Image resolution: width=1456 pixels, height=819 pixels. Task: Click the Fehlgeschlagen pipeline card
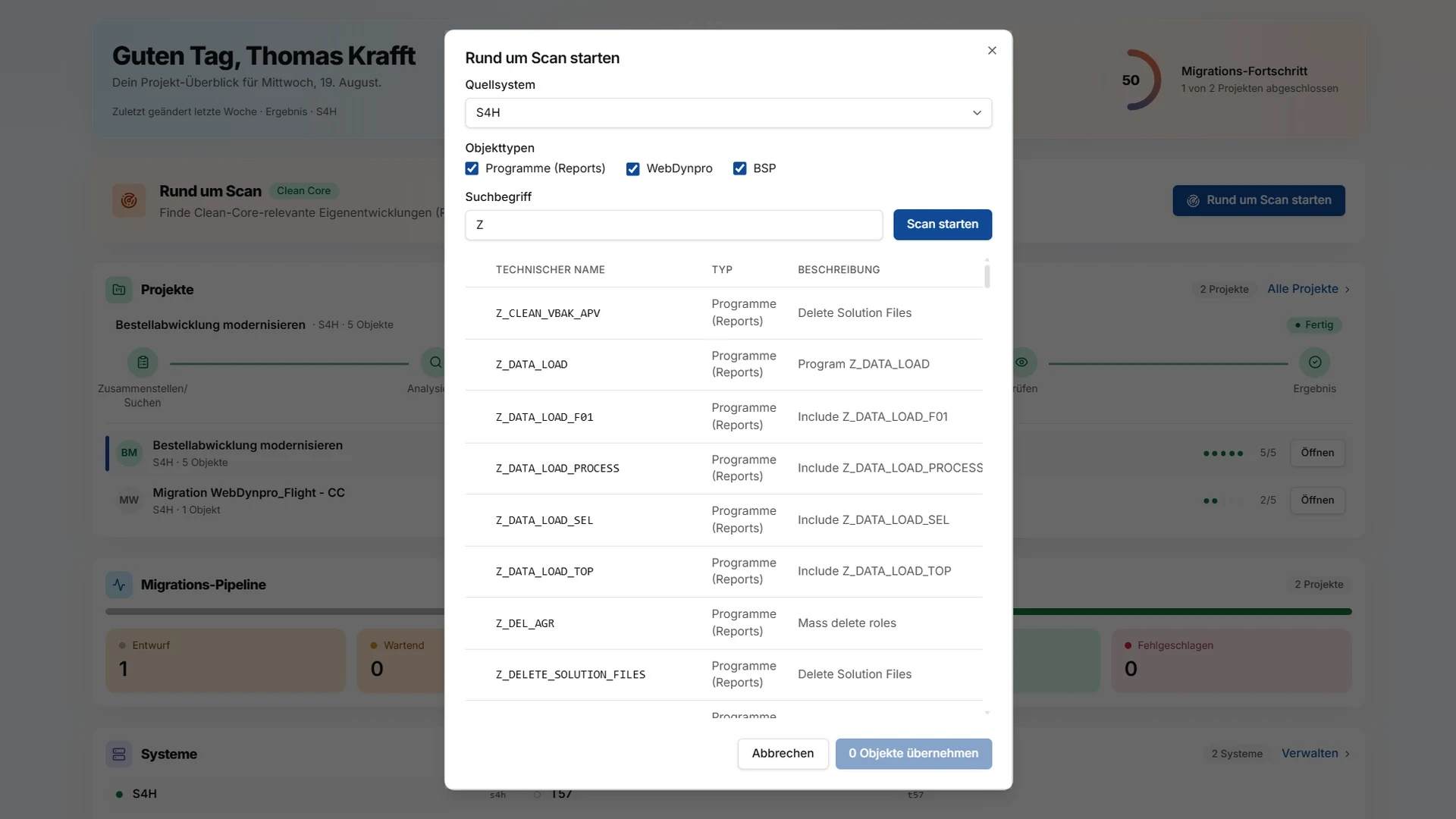(x=1232, y=661)
